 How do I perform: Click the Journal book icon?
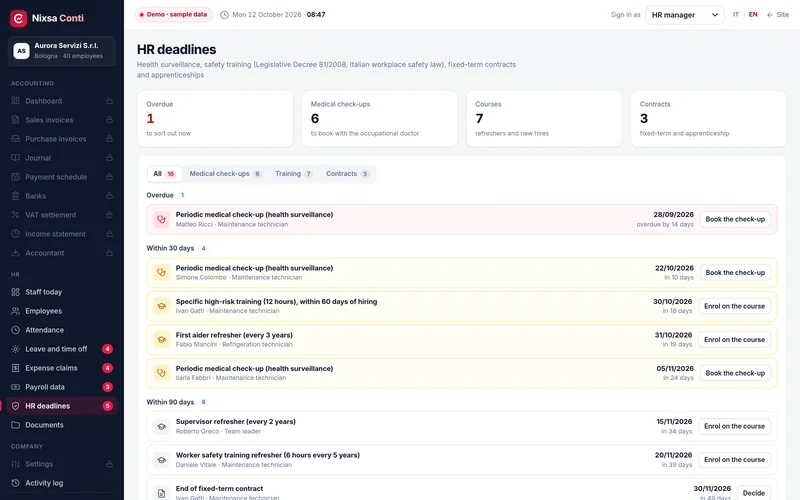pos(15,158)
